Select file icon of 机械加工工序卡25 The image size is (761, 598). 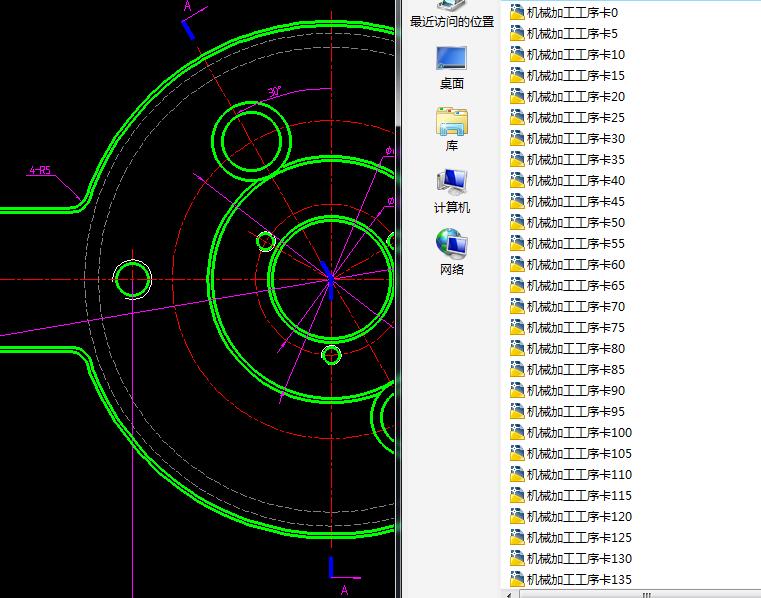(x=517, y=117)
